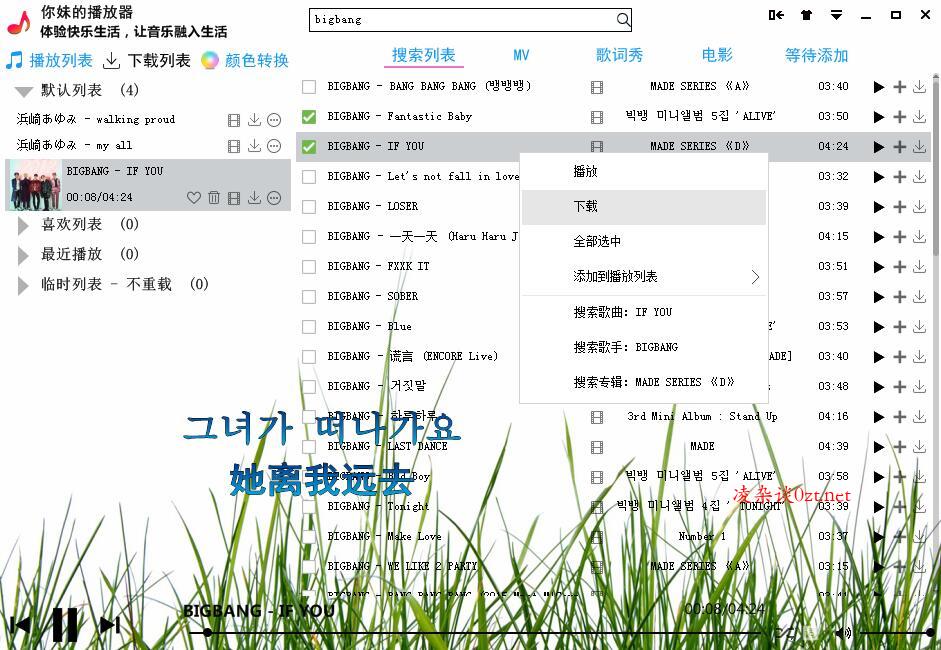Open the skin shirt icon
941x650 pixels.
(x=806, y=15)
